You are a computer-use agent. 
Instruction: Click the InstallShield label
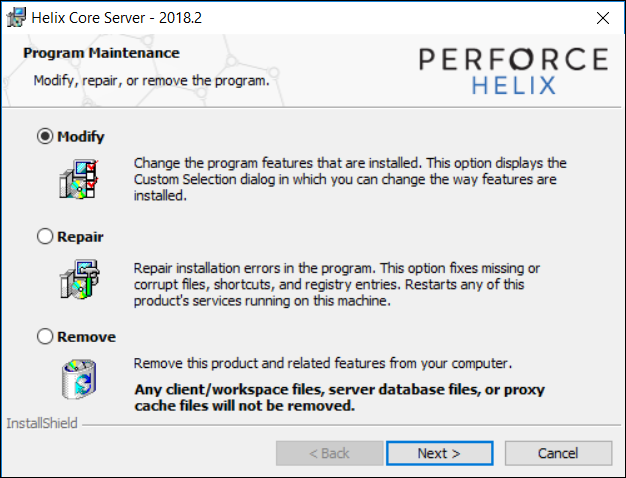(x=42, y=423)
